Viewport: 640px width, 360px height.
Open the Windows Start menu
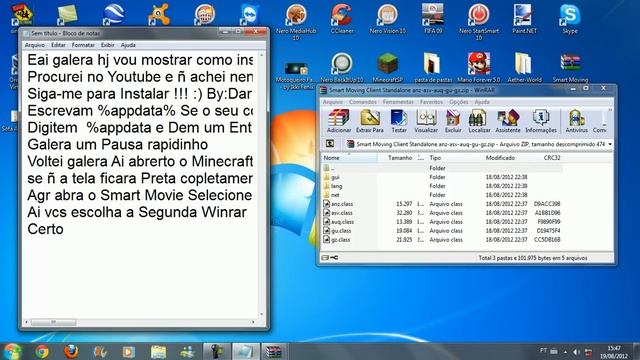(x=12, y=351)
